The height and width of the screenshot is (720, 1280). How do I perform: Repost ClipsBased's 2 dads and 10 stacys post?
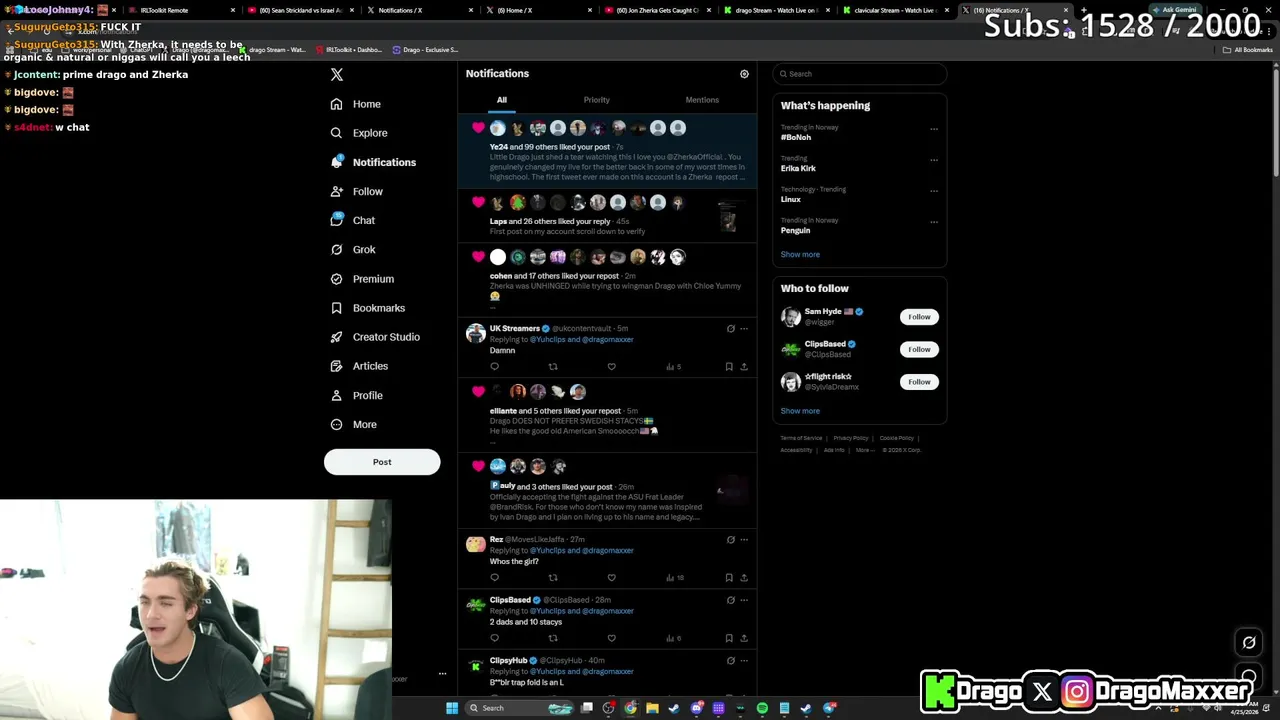(553, 638)
